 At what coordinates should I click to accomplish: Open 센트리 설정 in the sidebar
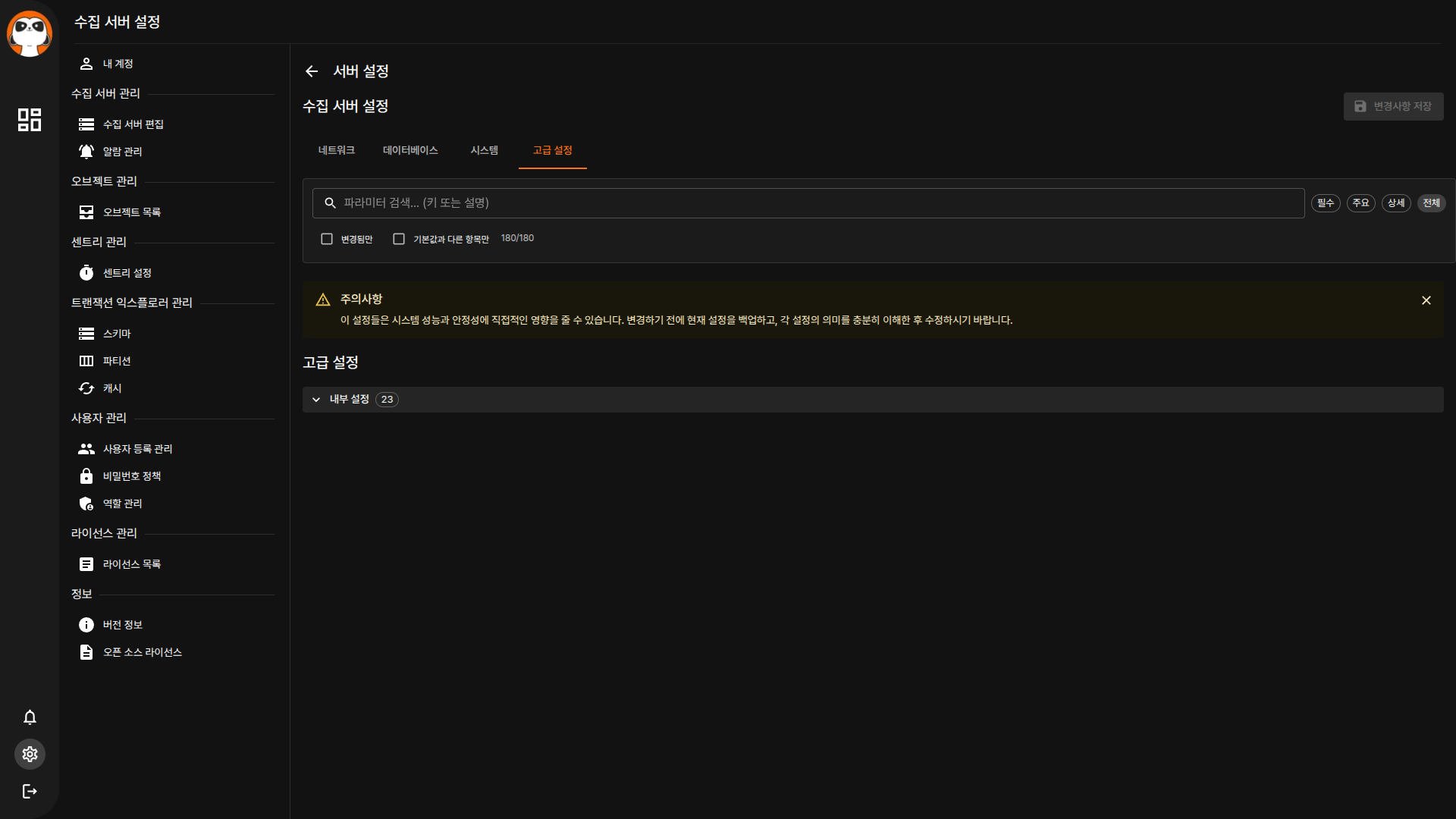tap(127, 273)
